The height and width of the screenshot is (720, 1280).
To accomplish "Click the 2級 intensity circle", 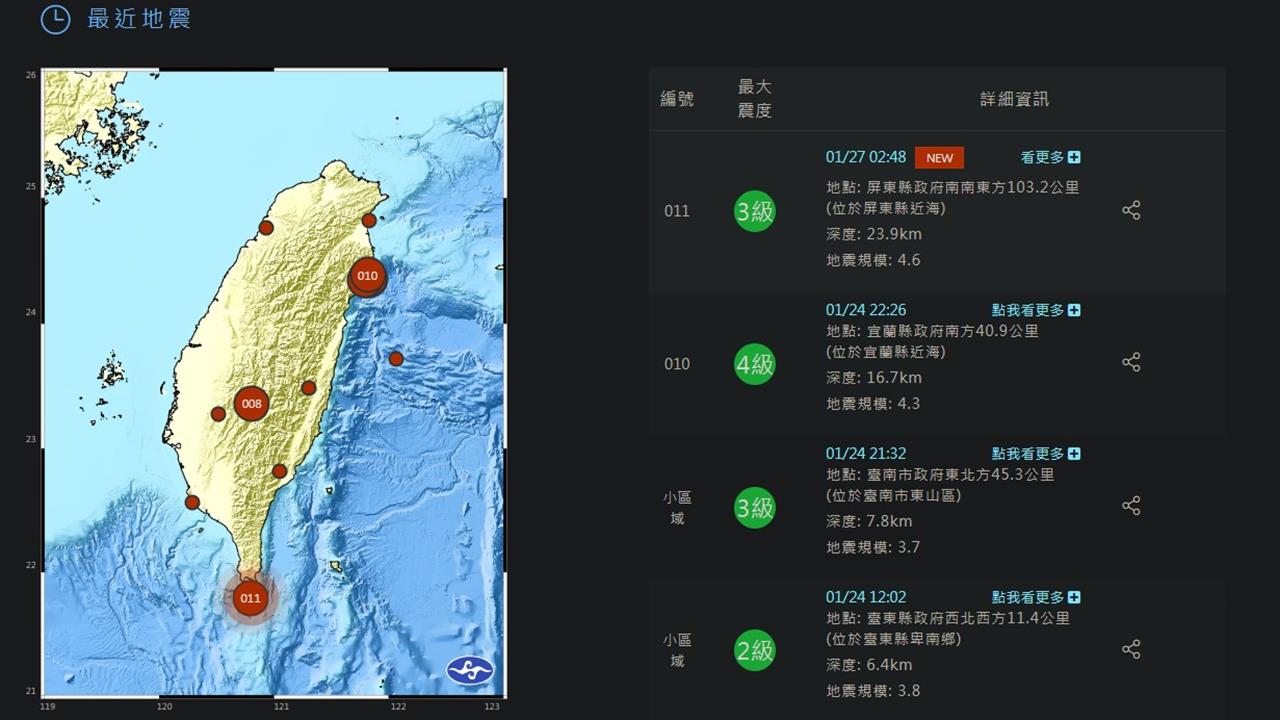I will tap(755, 651).
